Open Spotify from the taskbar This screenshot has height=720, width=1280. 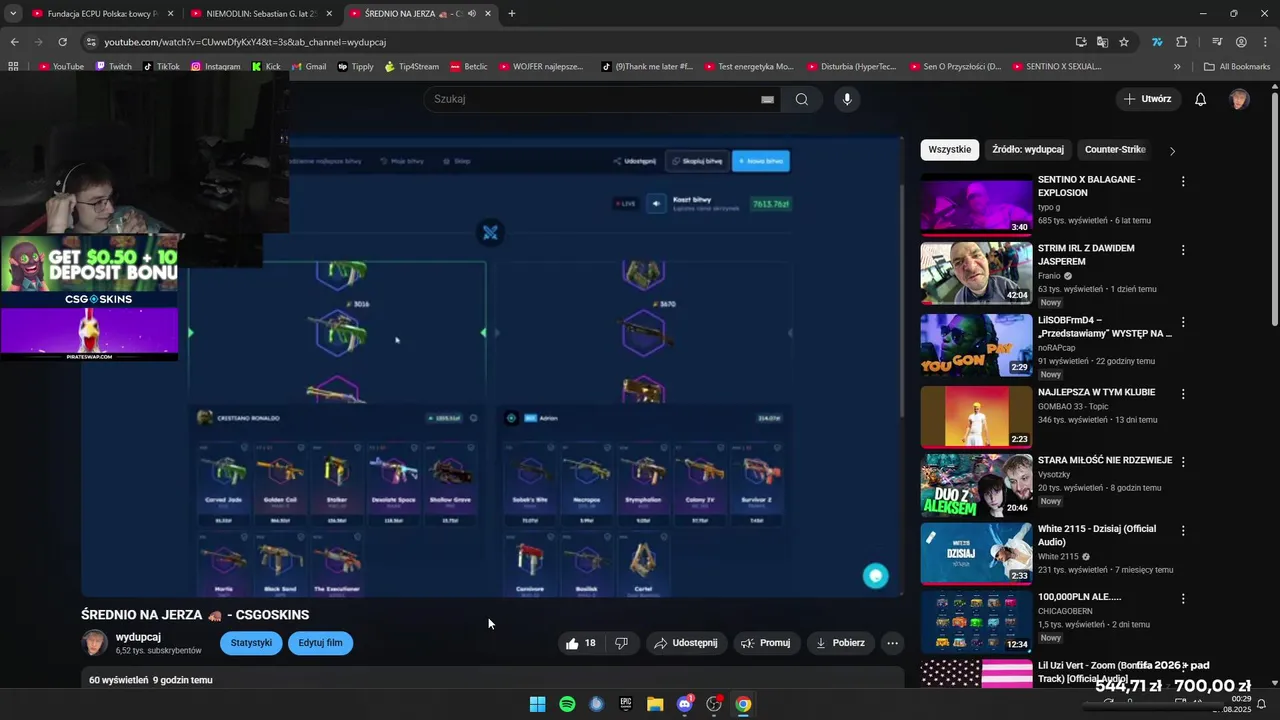click(x=567, y=704)
